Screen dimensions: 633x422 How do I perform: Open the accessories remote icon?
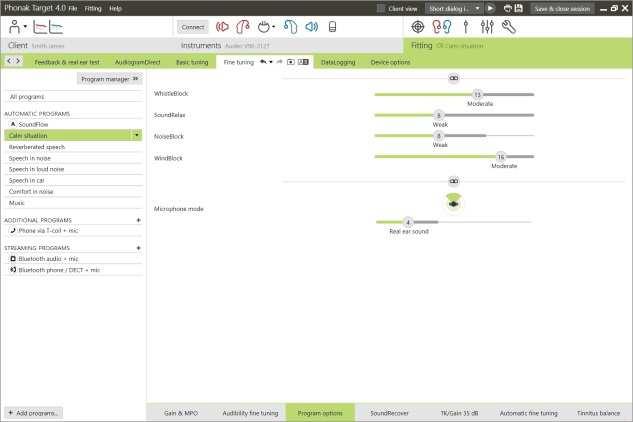coord(332,27)
